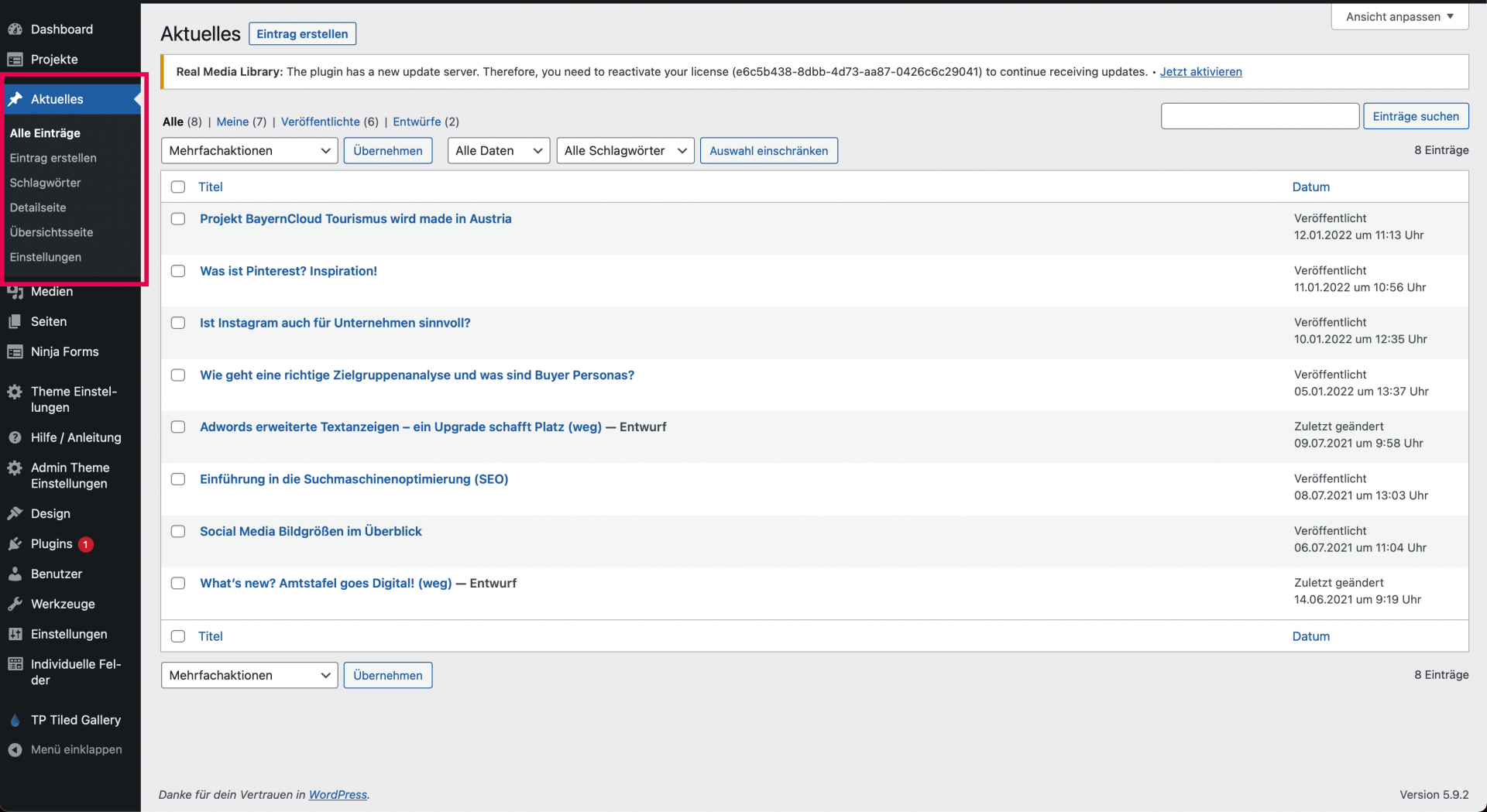Open Schlagwörter submenu item under Aktuelles
The height and width of the screenshot is (812, 1487).
point(45,183)
